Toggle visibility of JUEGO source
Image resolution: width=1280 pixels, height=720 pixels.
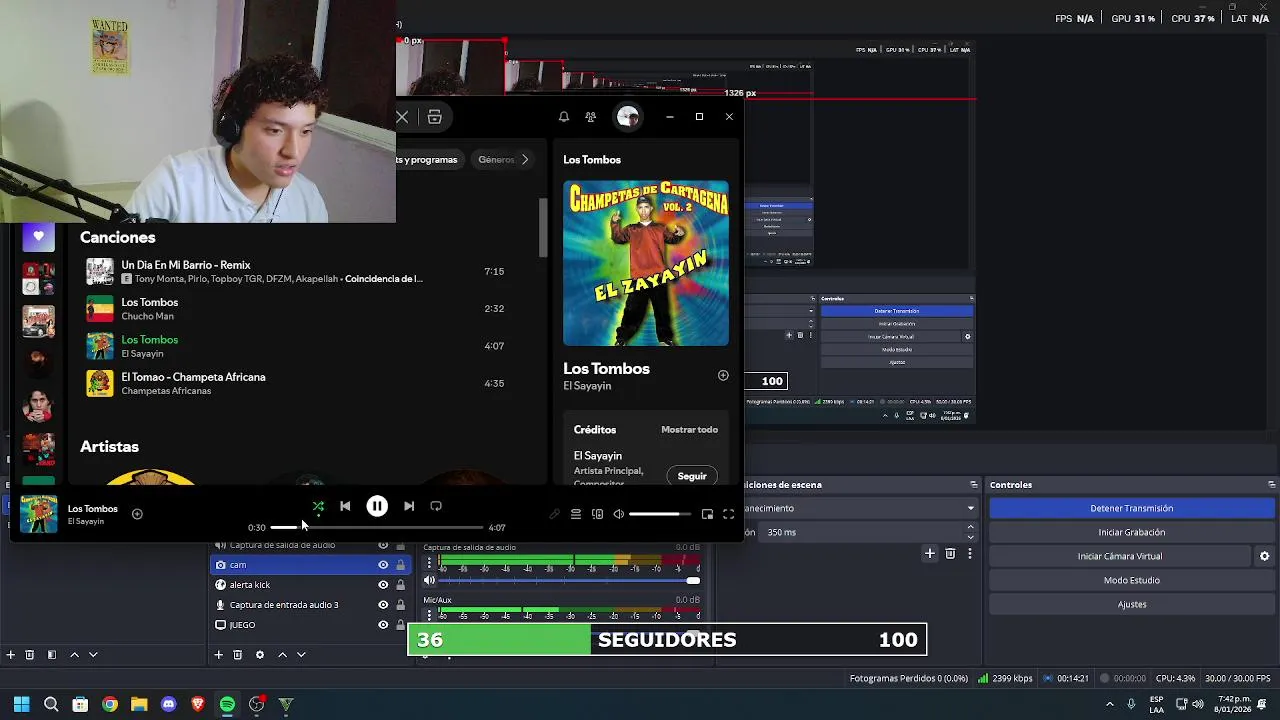click(x=383, y=625)
